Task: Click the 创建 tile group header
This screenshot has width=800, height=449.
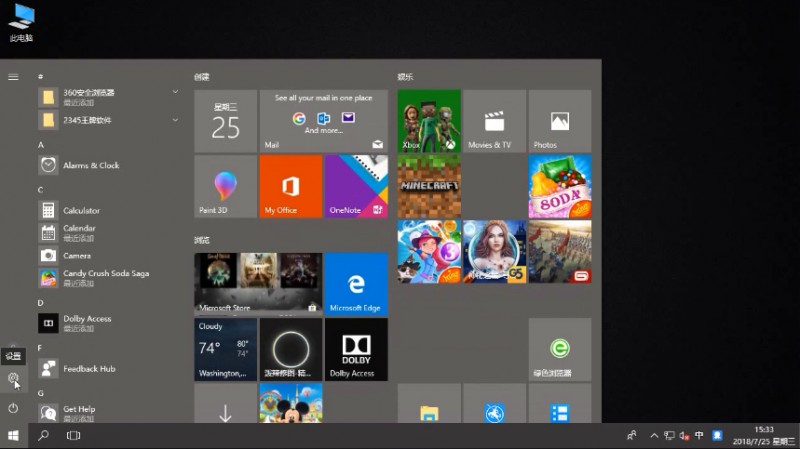Action: tap(202, 77)
